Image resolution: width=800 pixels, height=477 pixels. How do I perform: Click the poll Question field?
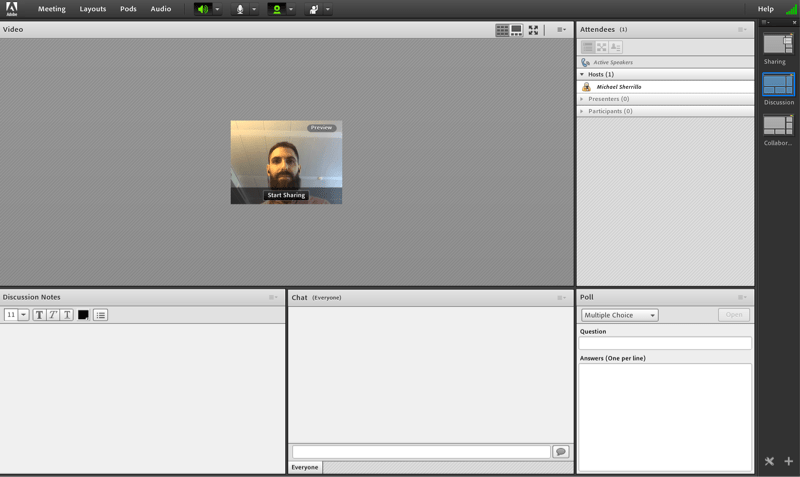point(665,343)
